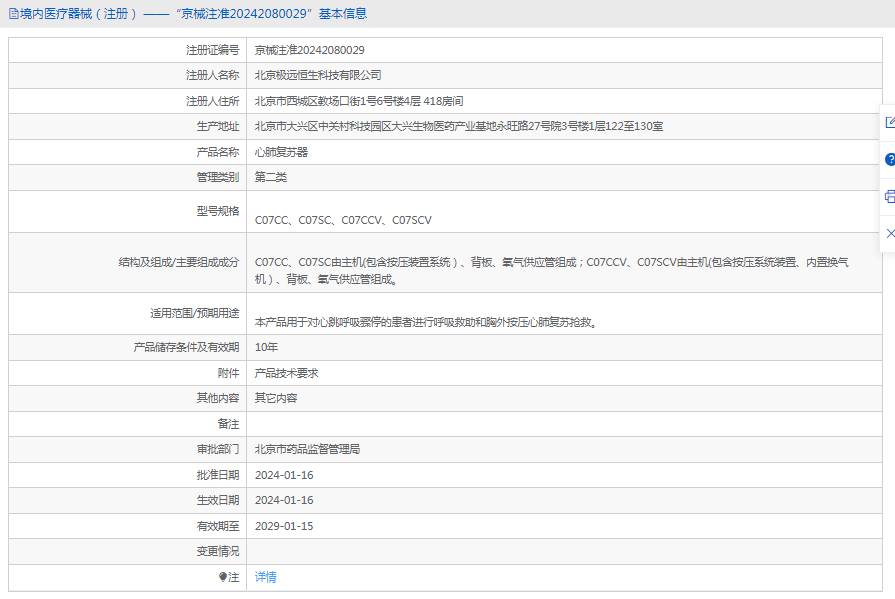Image resolution: width=895 pixels, height=599 pixels.
Task: Click the registrant address ending in 418房间
Action: click(359, 101)
